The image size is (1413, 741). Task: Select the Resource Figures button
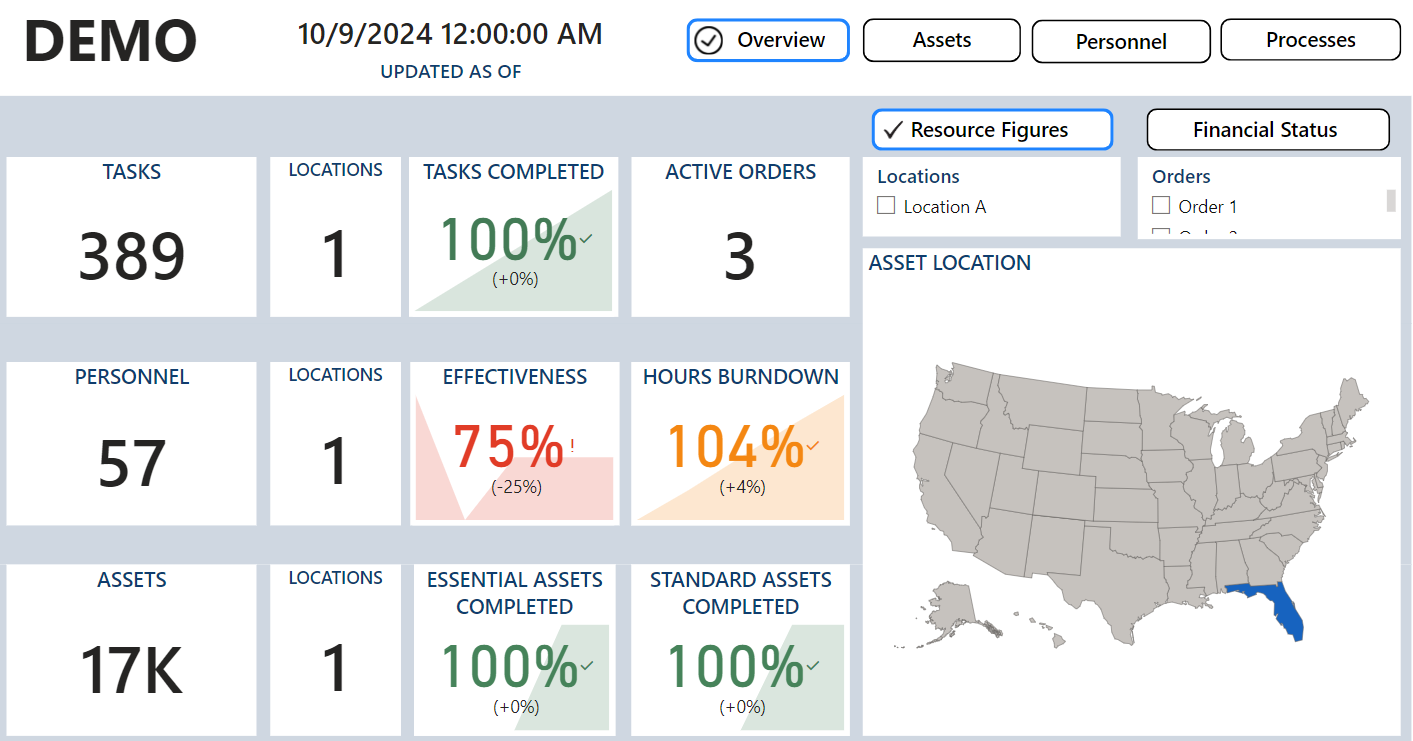(x=991, y=130)
